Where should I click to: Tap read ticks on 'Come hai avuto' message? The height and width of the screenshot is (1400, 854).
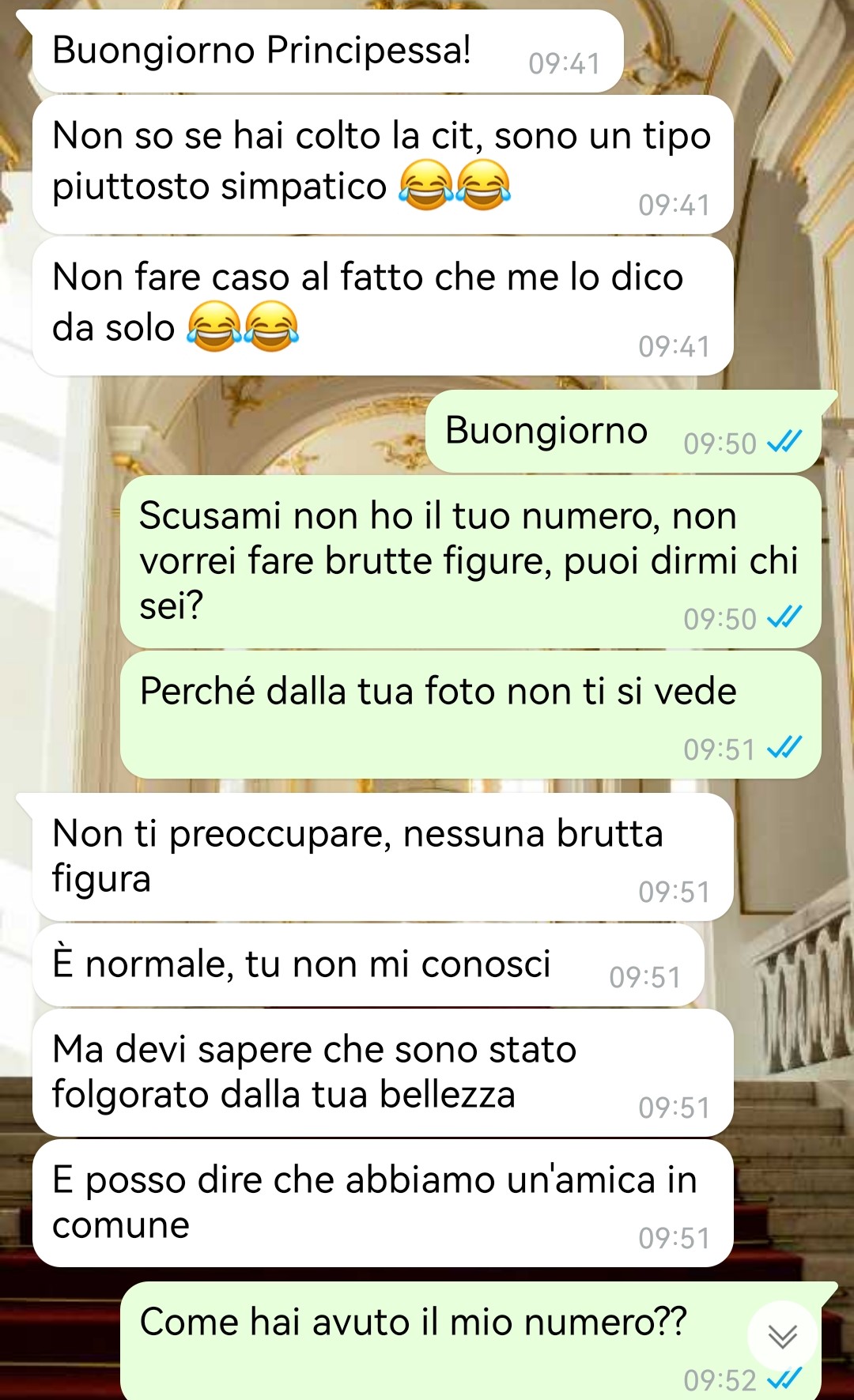[784, 1378]
